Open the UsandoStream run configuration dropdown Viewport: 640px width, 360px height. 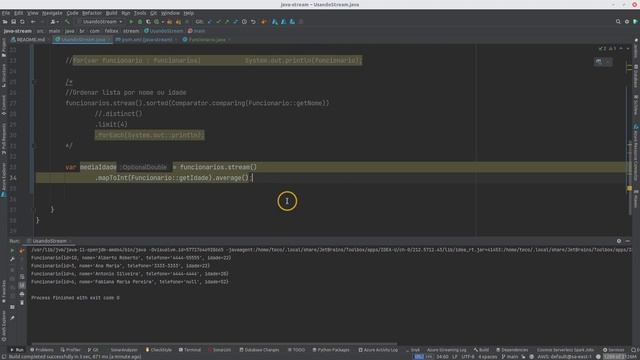pyautogui.click(x=100, y=22)
